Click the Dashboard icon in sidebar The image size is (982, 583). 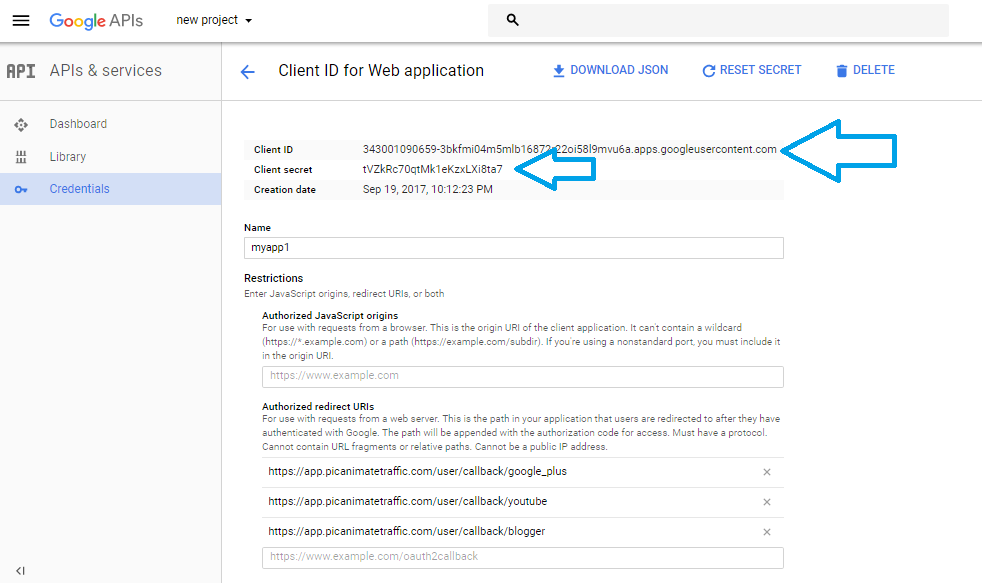(21, 125)
